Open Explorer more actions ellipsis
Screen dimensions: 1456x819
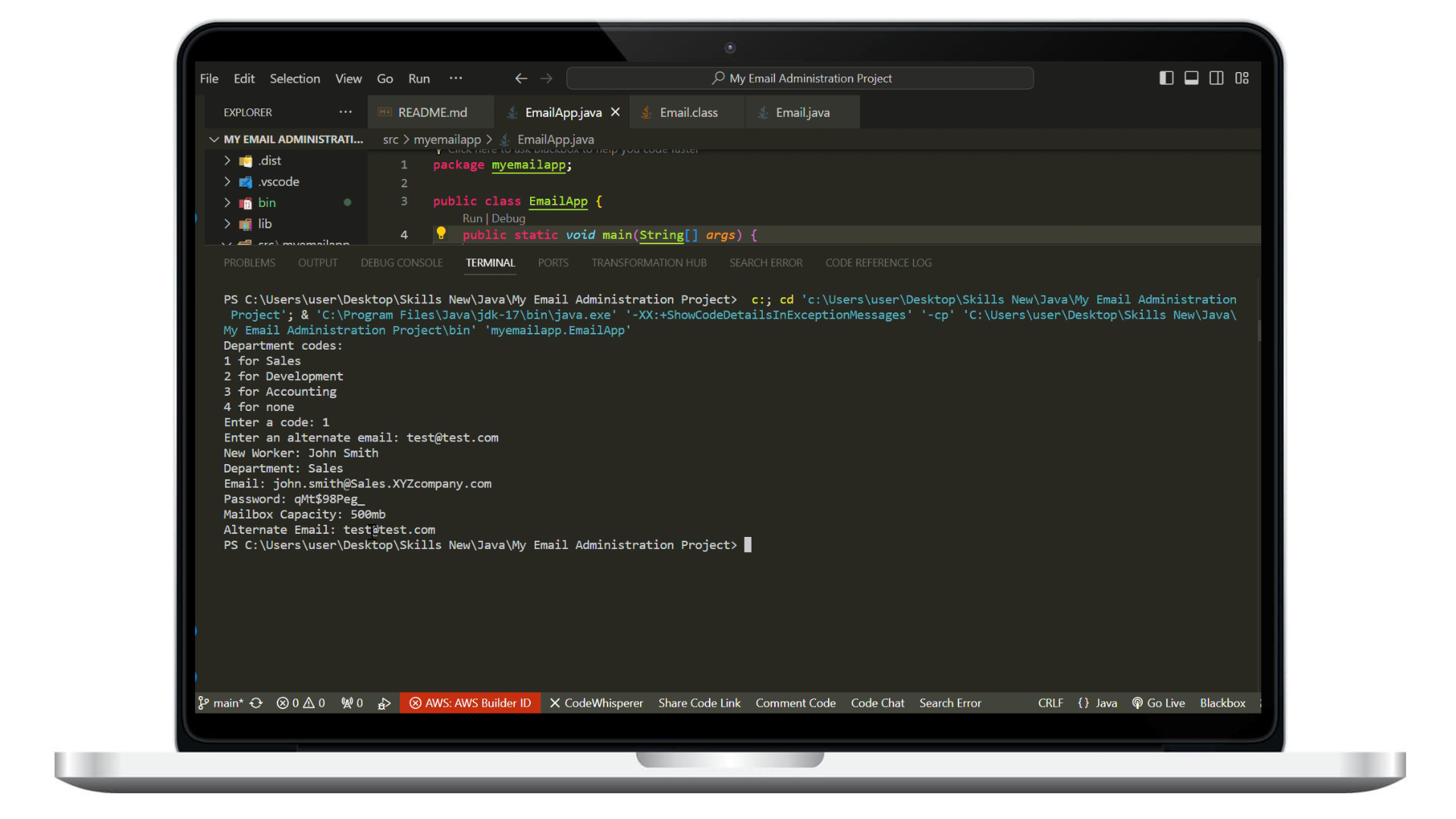point(346,112)
